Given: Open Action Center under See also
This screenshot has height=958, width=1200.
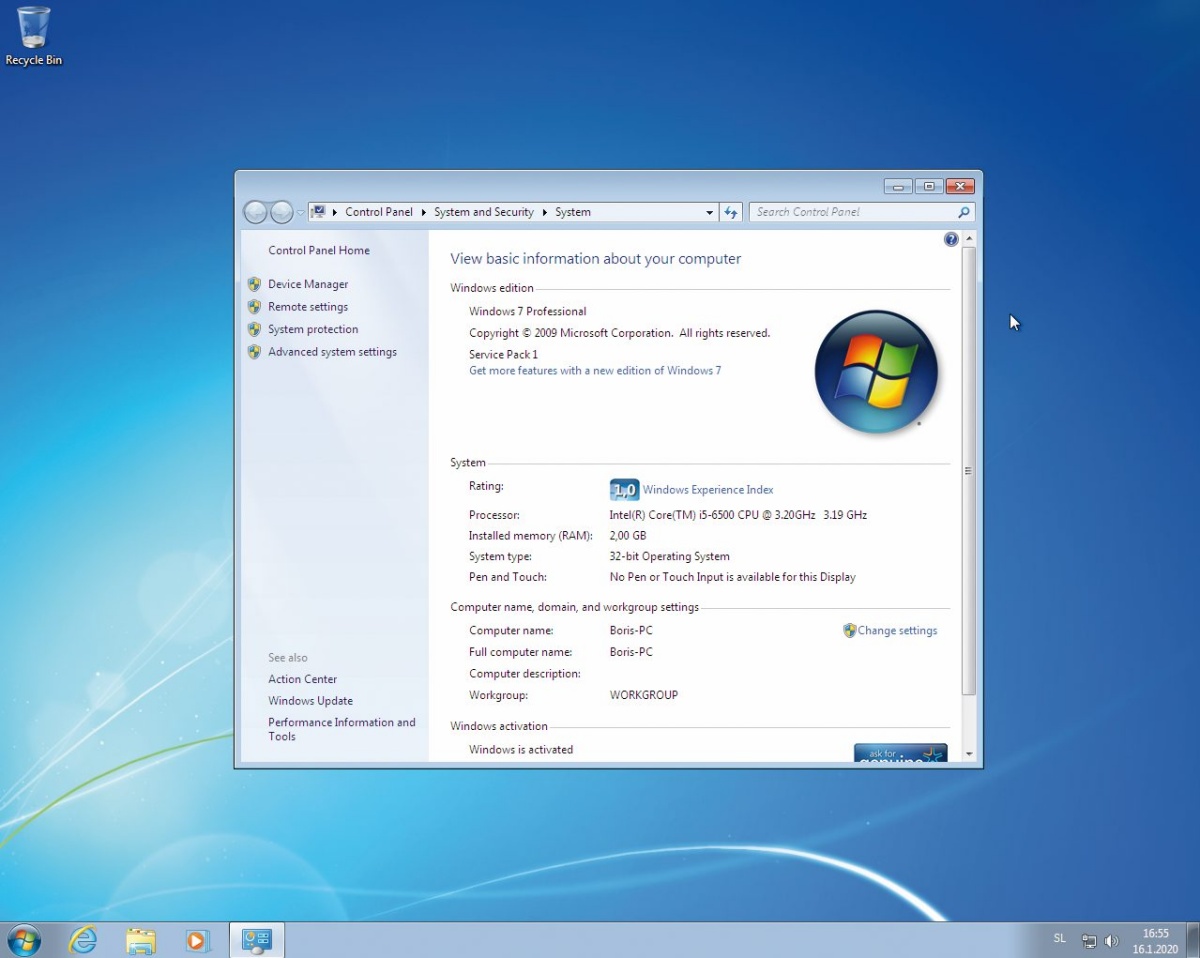Looking at the screenshot, I should (x=303, y=679).
